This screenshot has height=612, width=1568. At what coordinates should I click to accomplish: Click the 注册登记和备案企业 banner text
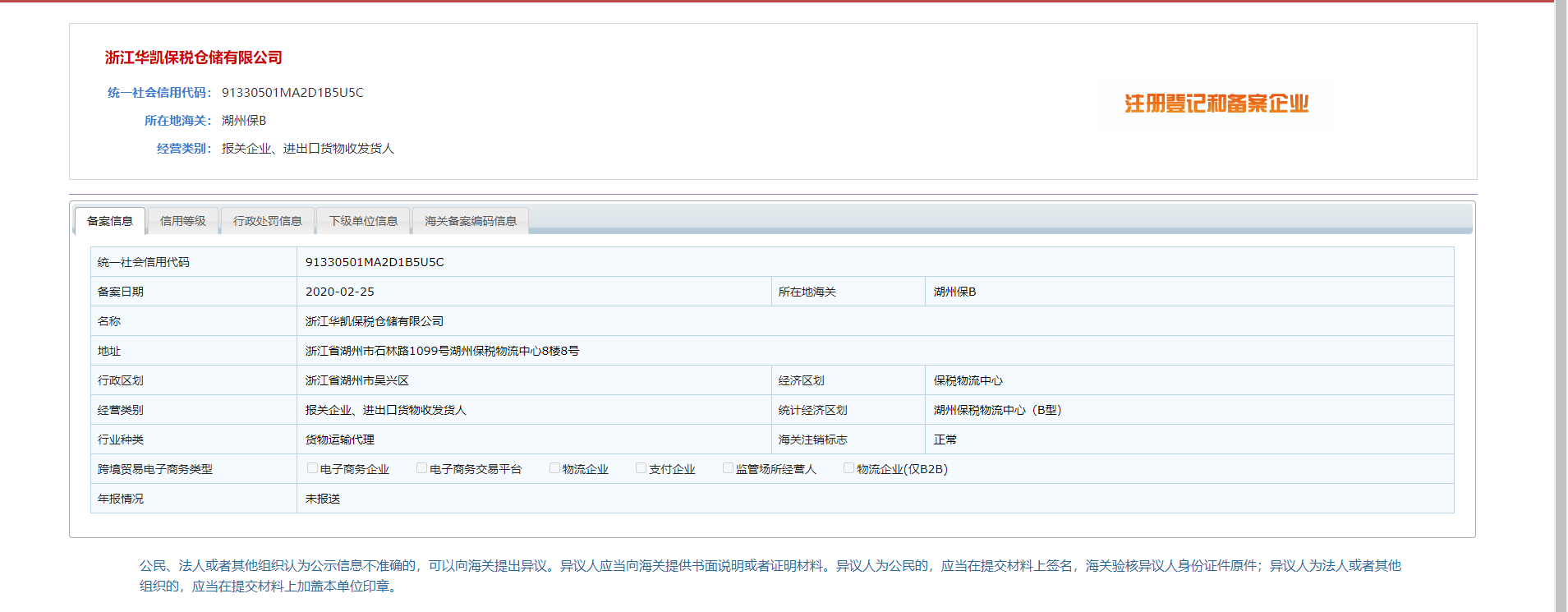[1216, 104]
